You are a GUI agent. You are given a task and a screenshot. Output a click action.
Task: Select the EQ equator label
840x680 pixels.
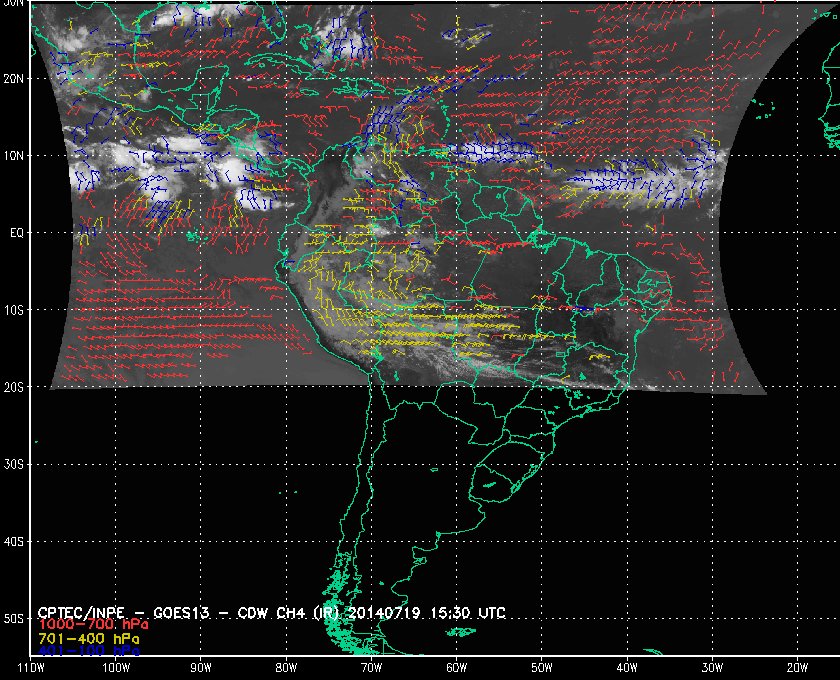click(17, 233)
